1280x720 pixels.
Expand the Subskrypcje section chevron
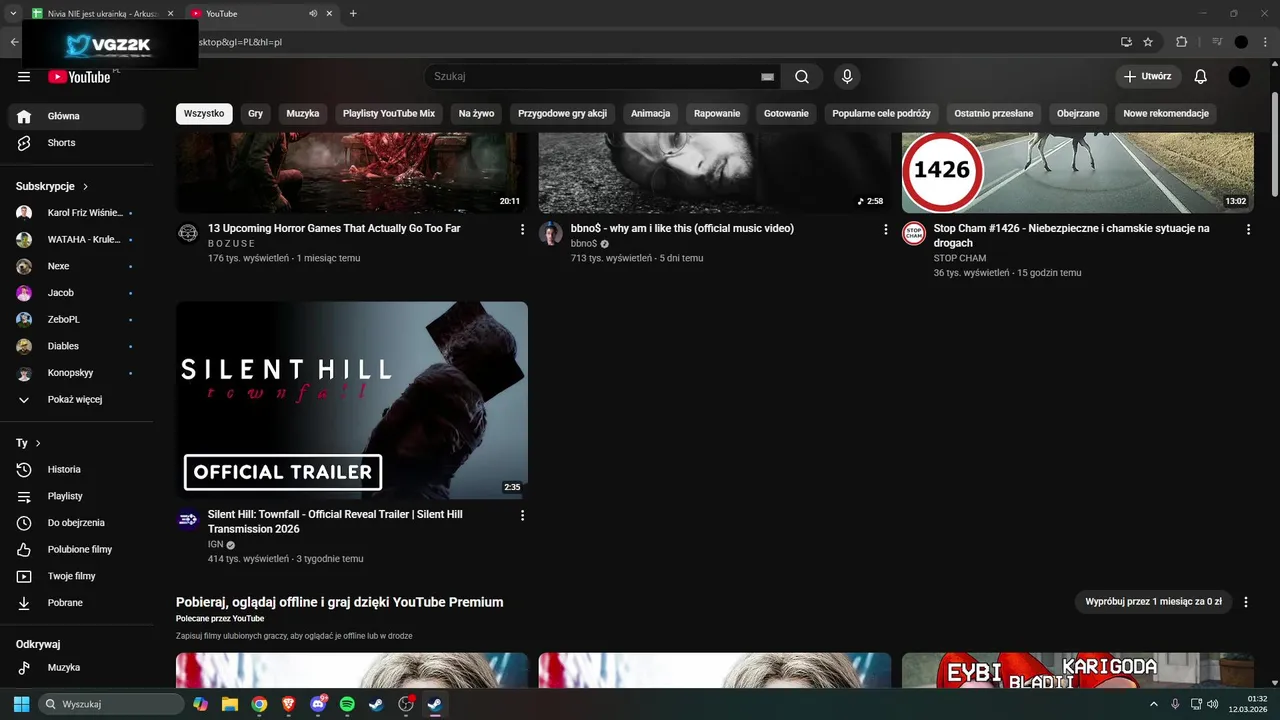pos(86,187)
